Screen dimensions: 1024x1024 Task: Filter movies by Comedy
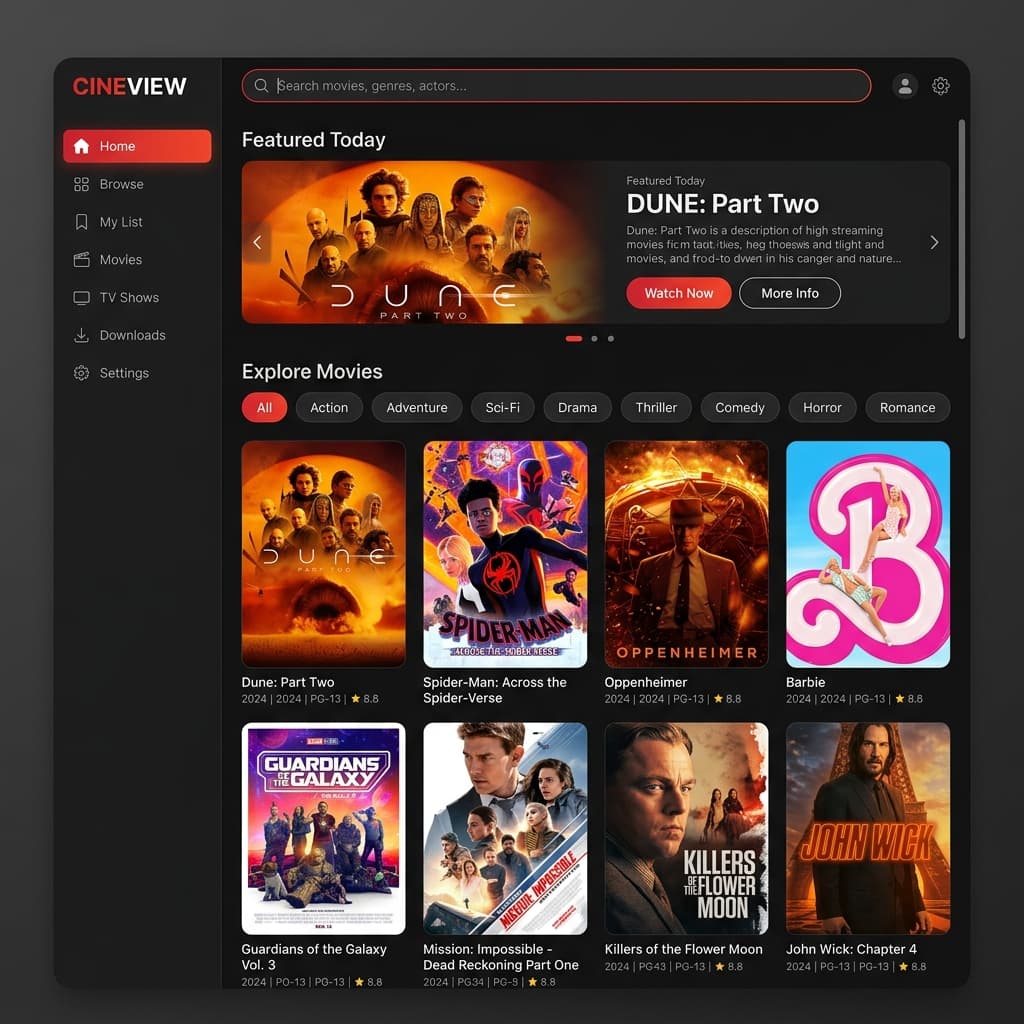[740, 408]
